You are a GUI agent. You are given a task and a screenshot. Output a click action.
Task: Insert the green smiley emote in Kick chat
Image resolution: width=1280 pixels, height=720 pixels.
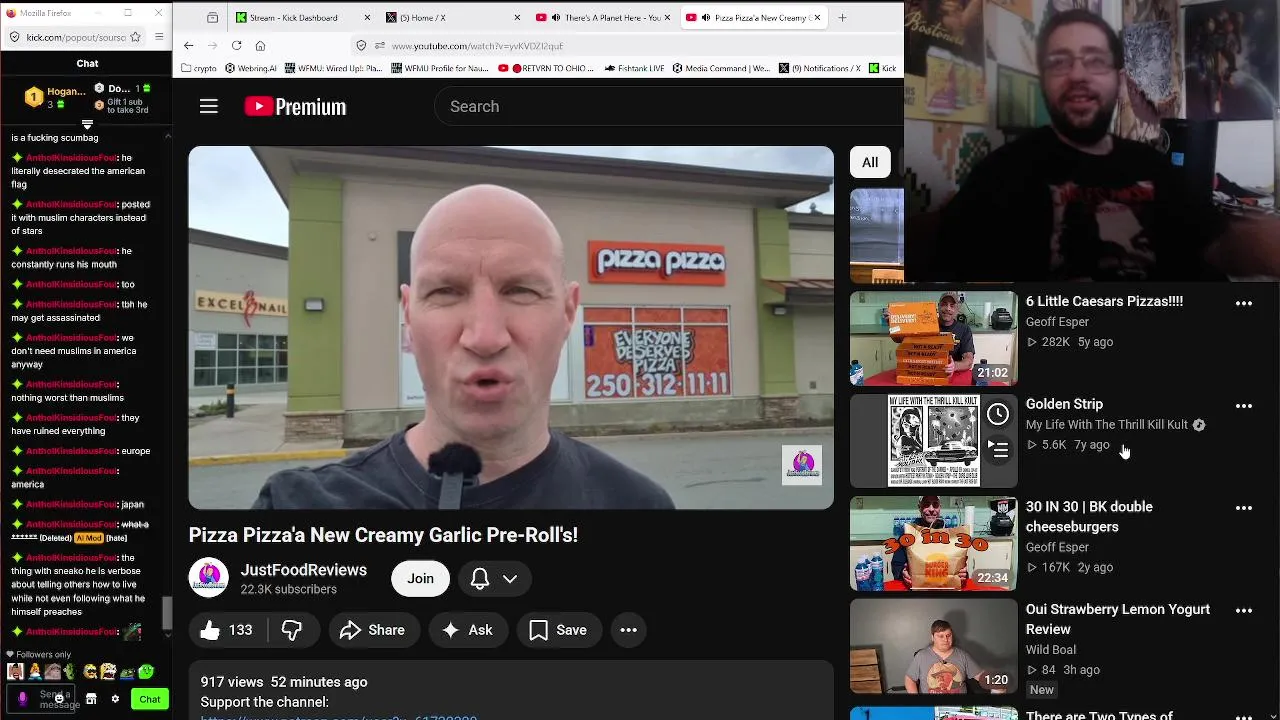coord(146,672)
